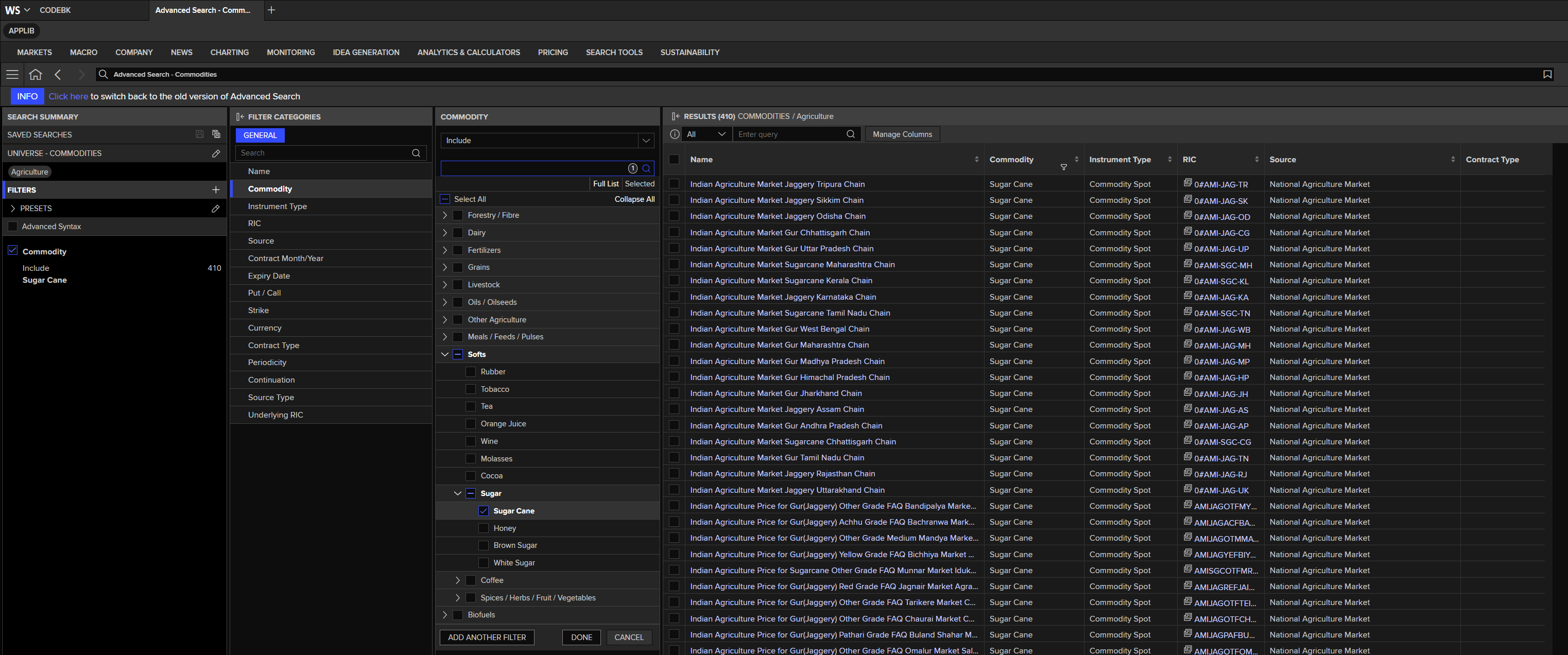Click the save search disk icon

(x=199, y=134)
